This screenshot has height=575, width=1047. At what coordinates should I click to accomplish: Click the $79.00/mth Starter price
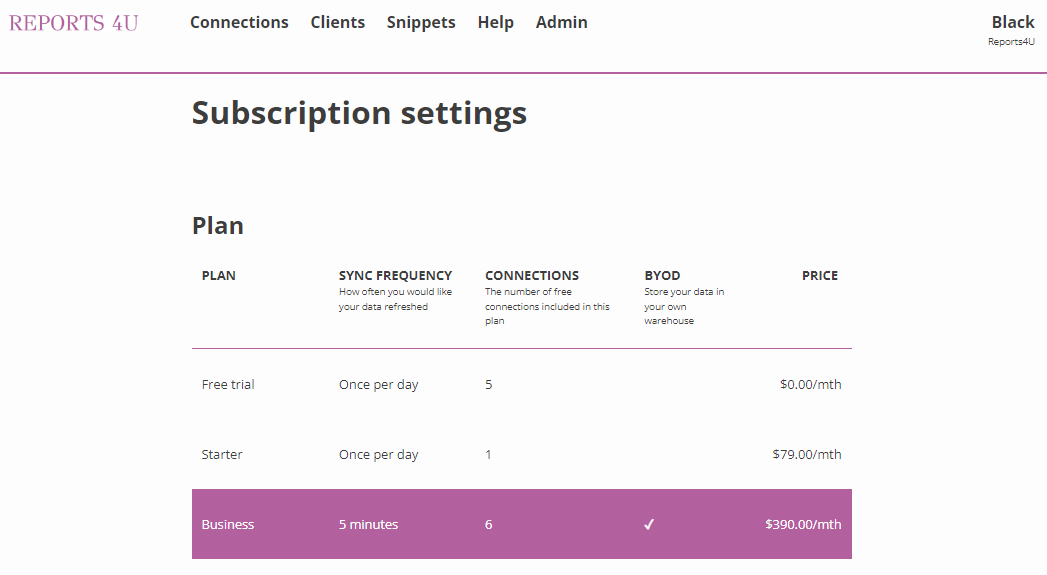[806, 454]
